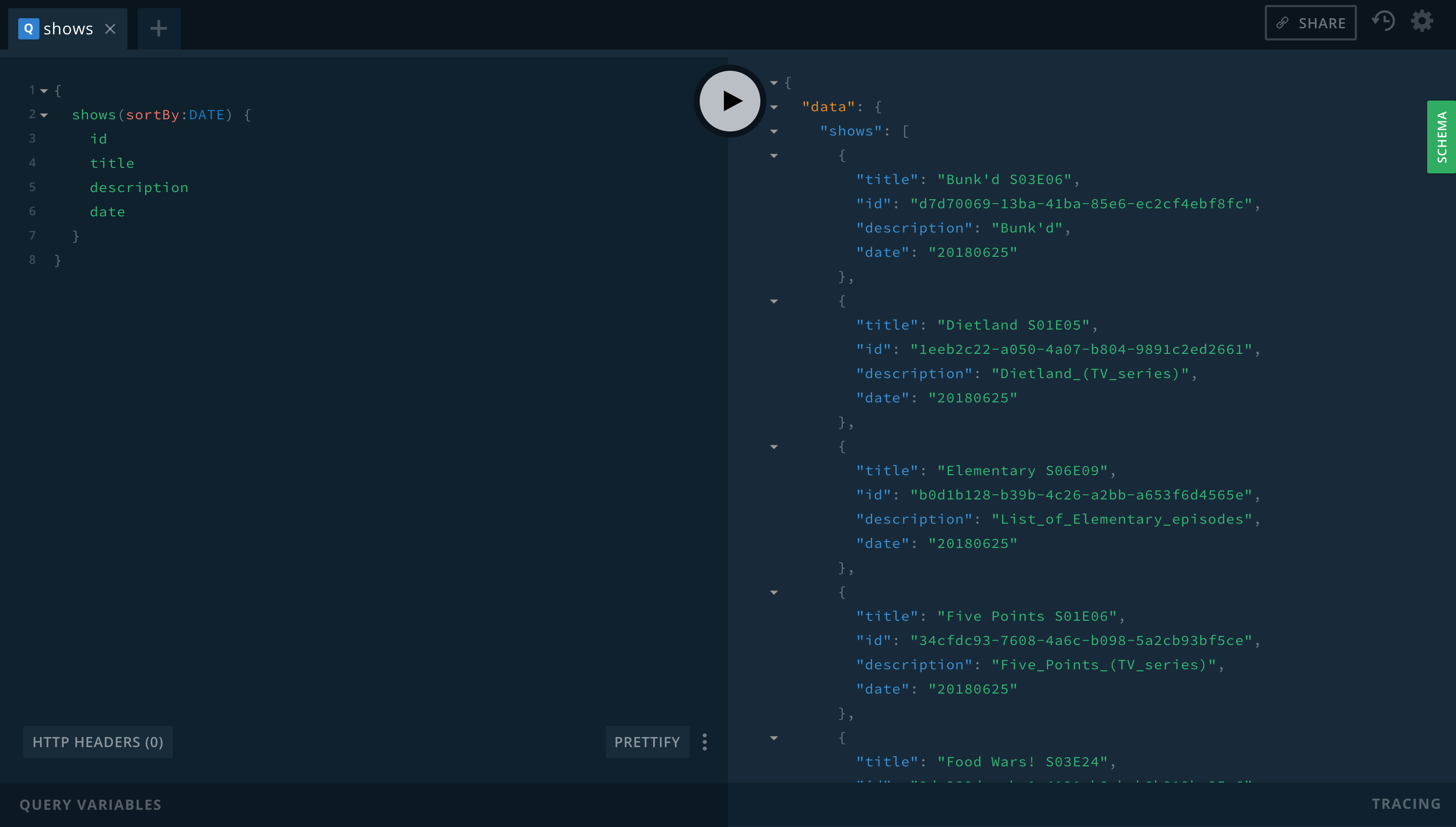Open the green SCHEMA side tab

(x=1441, y=137)
